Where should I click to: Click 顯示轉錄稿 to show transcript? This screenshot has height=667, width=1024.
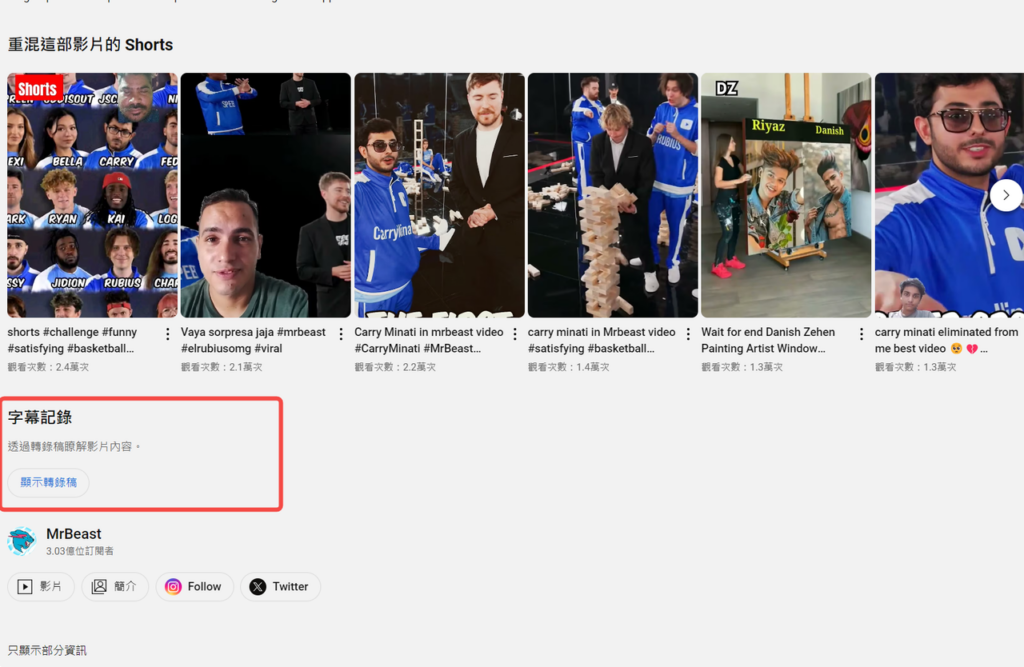(x=48, y=483)
